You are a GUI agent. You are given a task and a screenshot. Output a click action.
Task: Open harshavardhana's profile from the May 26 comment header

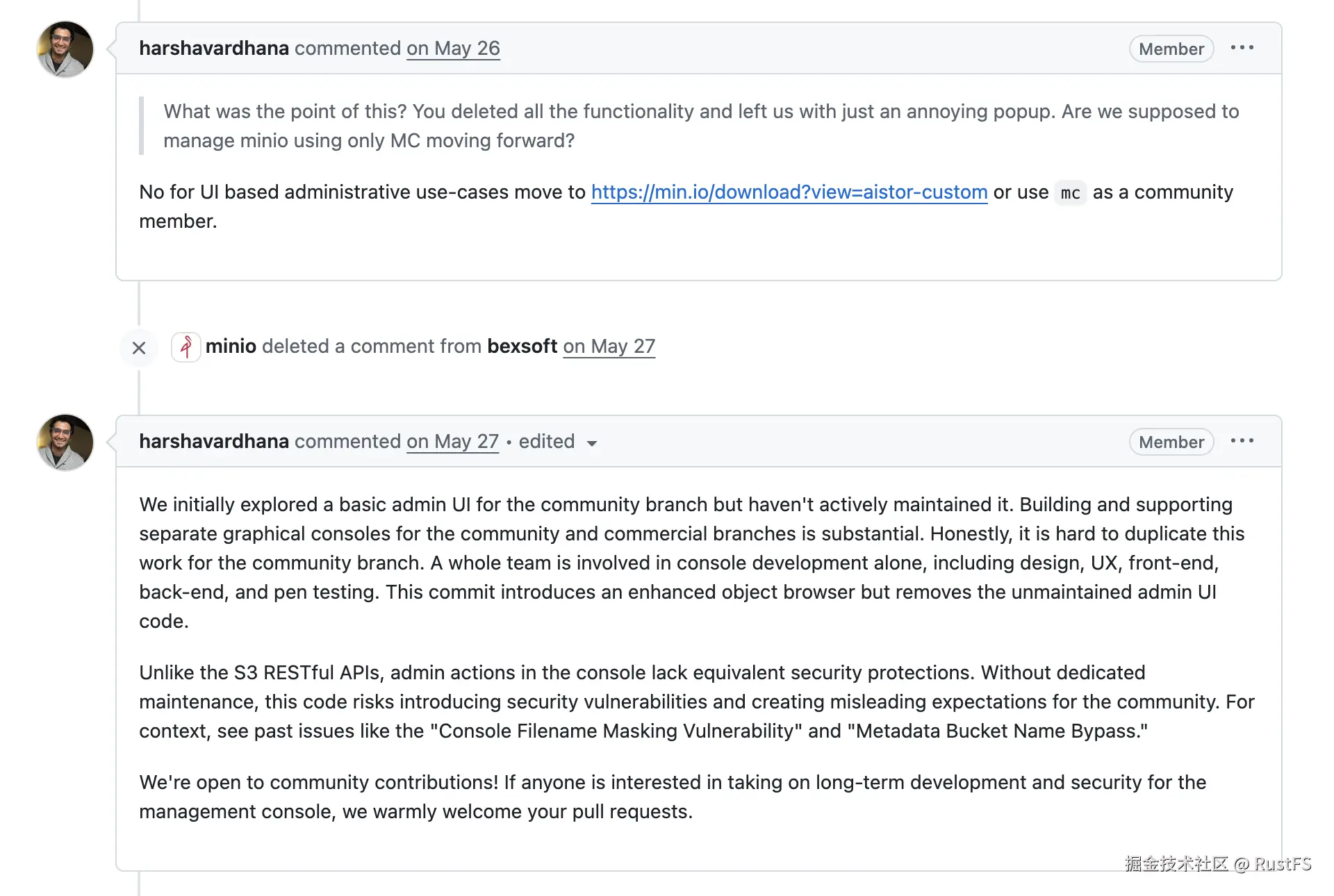(214, 49)
